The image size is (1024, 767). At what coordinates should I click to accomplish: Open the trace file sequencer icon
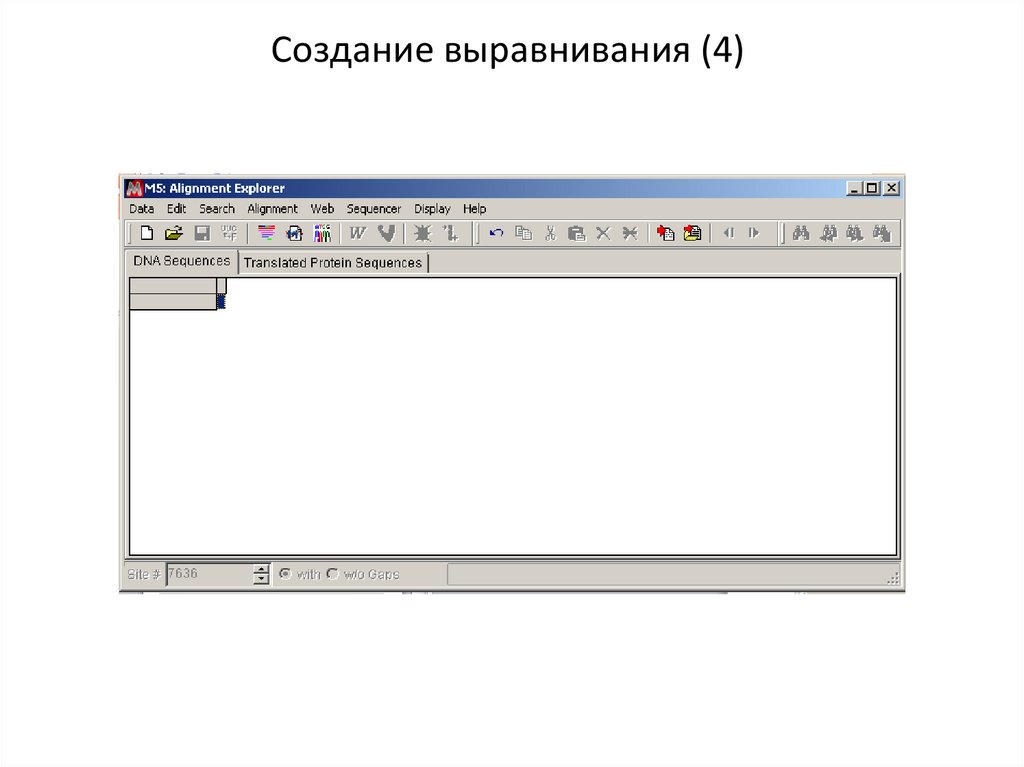point(323,233)
